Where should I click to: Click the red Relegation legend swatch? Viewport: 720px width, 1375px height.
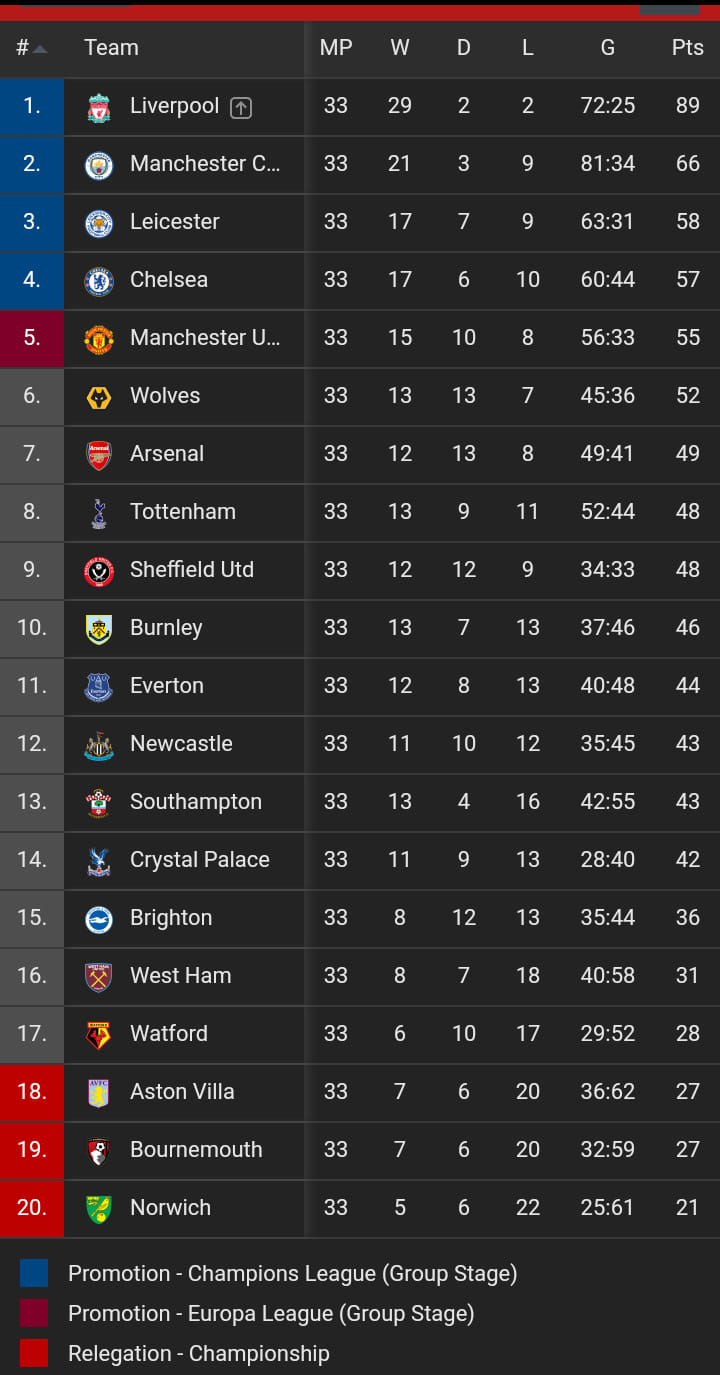pyautogui.click(x=34, y=1353)
